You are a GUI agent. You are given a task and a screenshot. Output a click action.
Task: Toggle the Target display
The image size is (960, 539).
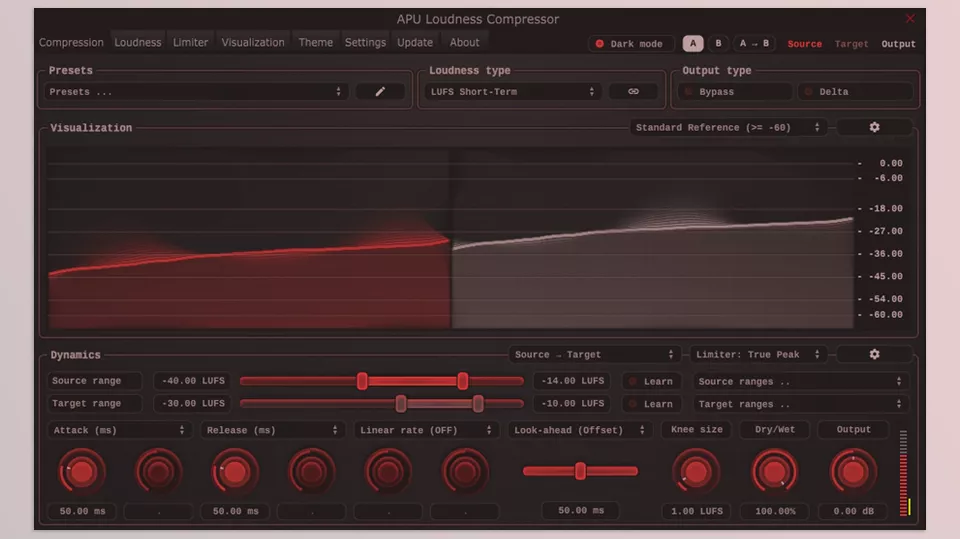click(x=852, y=44)
